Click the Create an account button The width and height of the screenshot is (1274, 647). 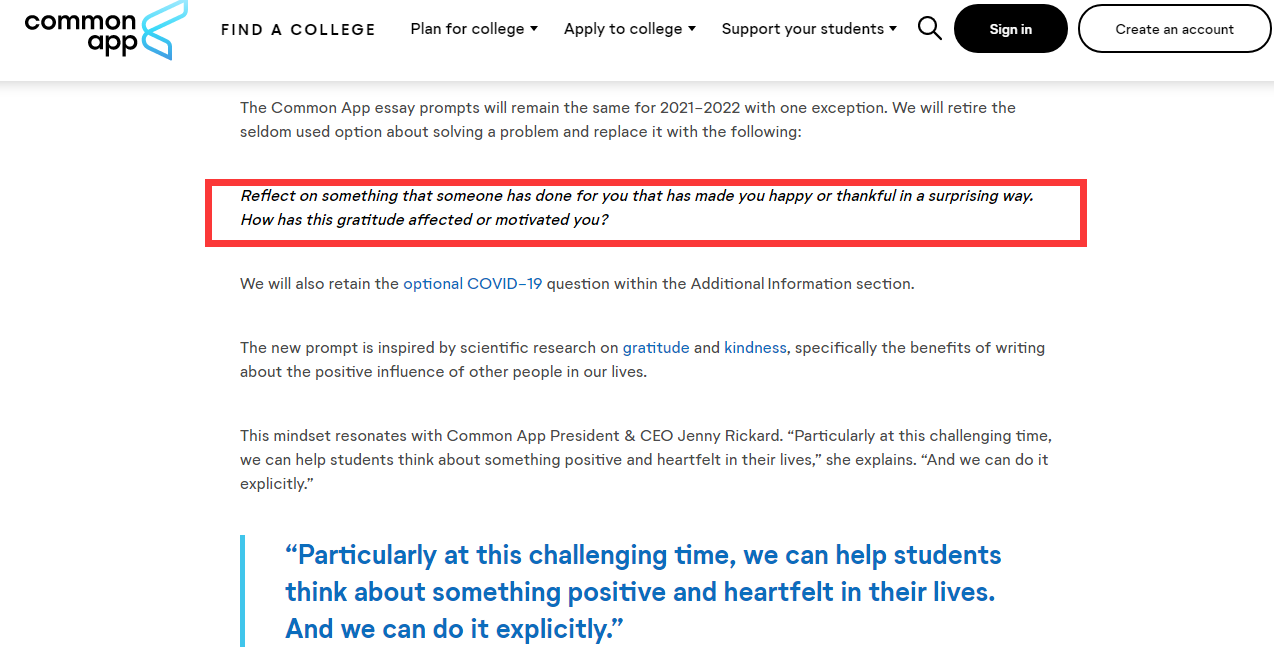[1174, 29]
